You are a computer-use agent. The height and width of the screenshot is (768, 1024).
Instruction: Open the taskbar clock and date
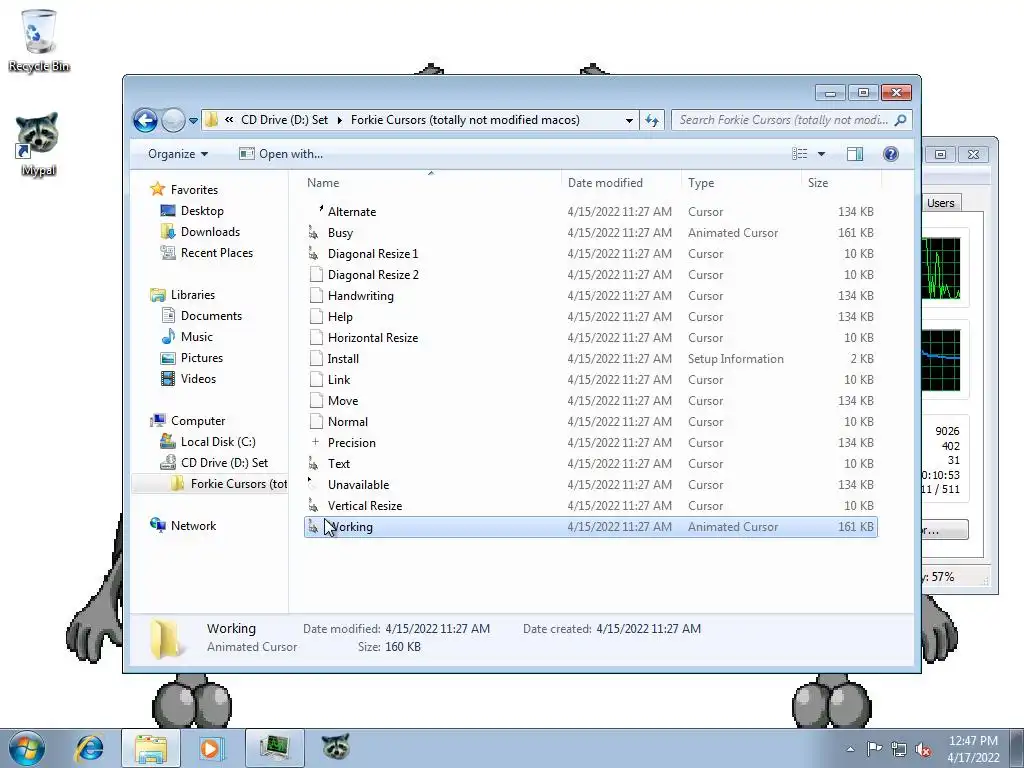coord(973,749)
